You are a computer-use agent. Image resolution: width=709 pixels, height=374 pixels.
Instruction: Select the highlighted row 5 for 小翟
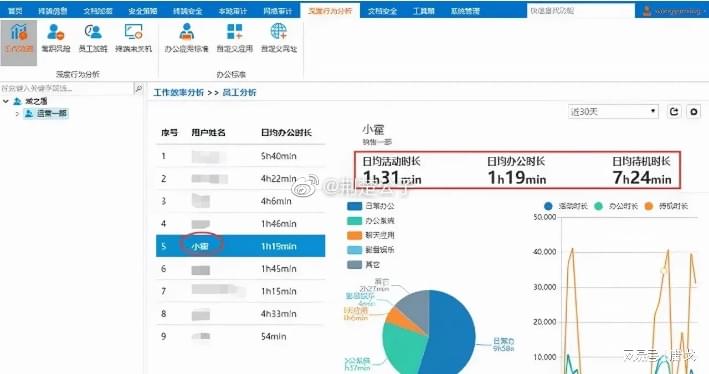241,246
